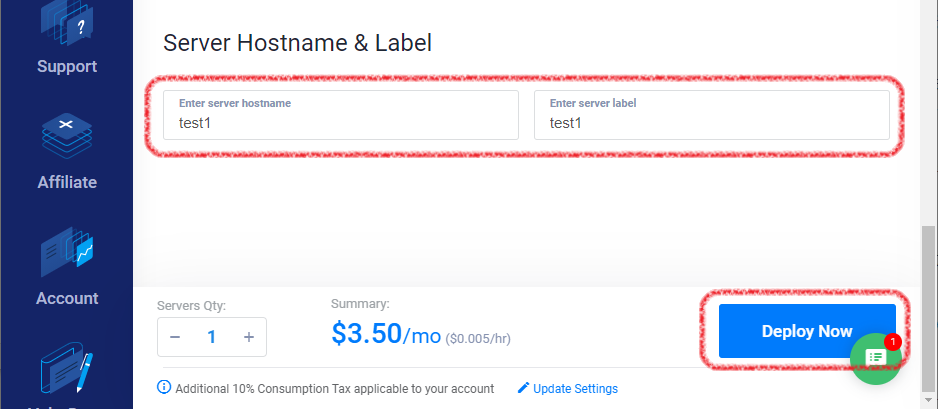The width and height of the screenshot is (938, 409).
Task: Decrease servers quantity with minus
Action: (x=175, y=337)
